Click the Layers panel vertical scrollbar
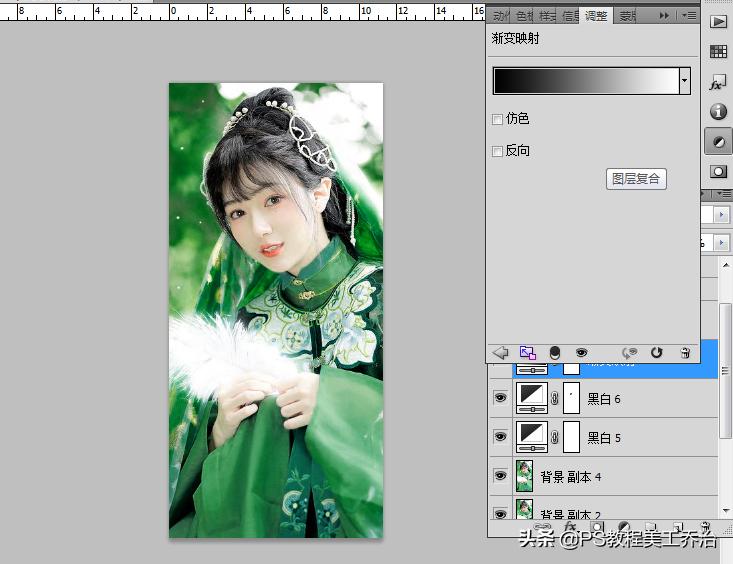This screenshot has height=564, width=733. (x=725, y=370)
